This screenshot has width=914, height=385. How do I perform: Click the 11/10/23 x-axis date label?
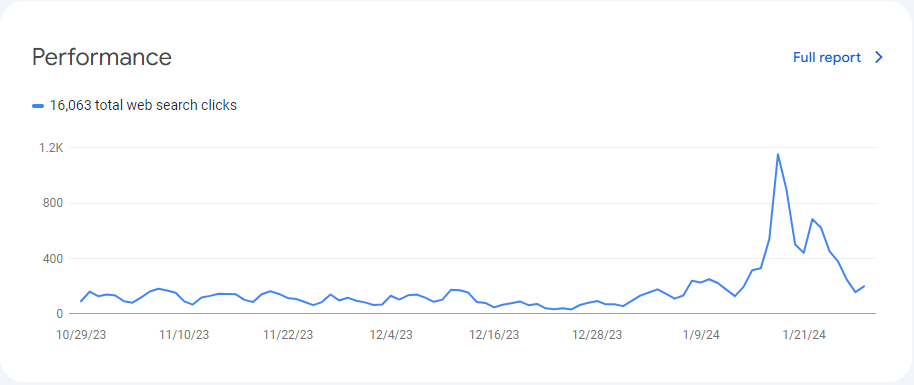184,335
